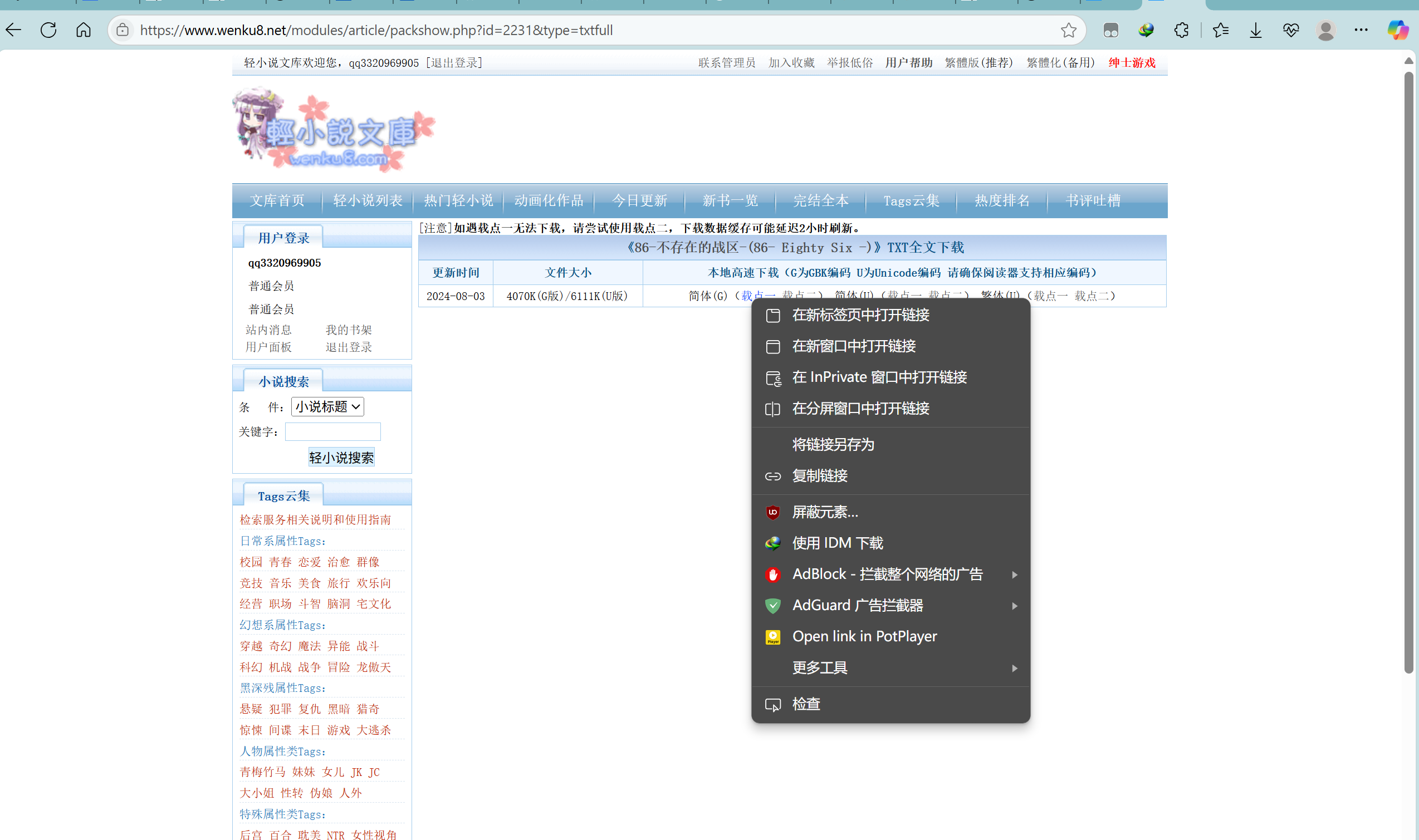Screen dimensions: 1419x840
Task: Open the user profile avatar
Action: (1325, 30)
